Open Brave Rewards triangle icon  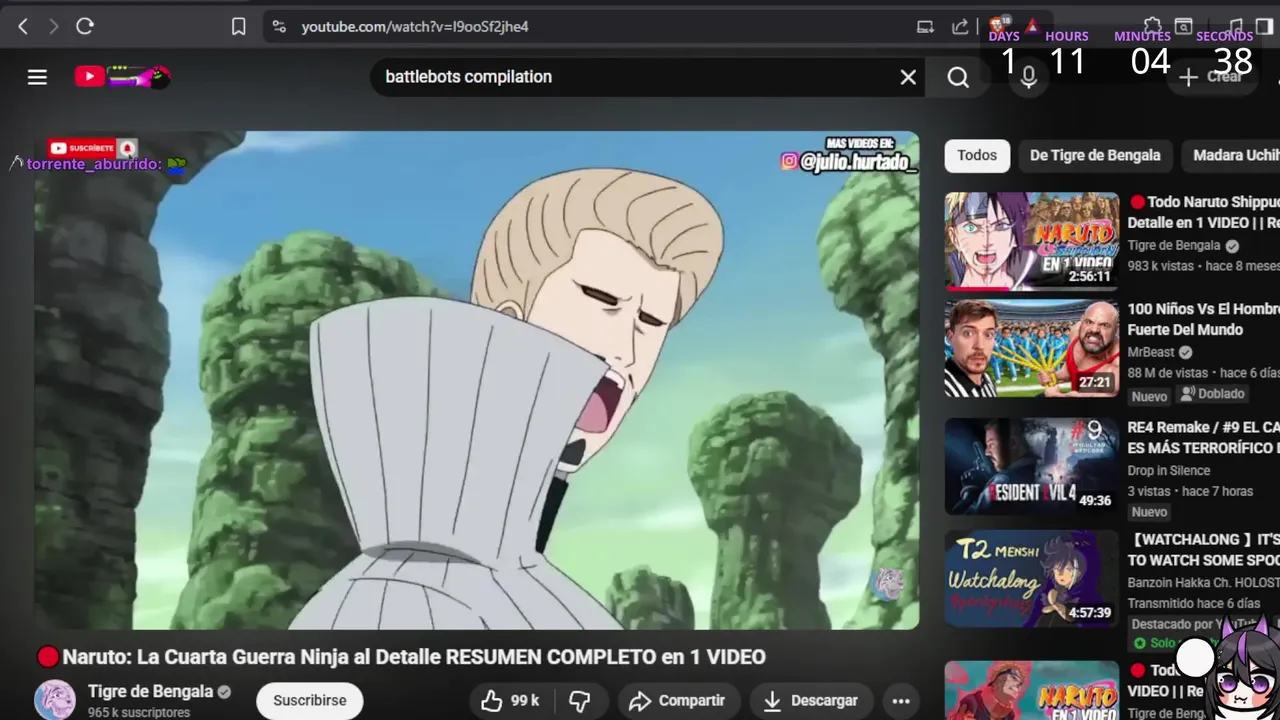tap(1032, 26)
